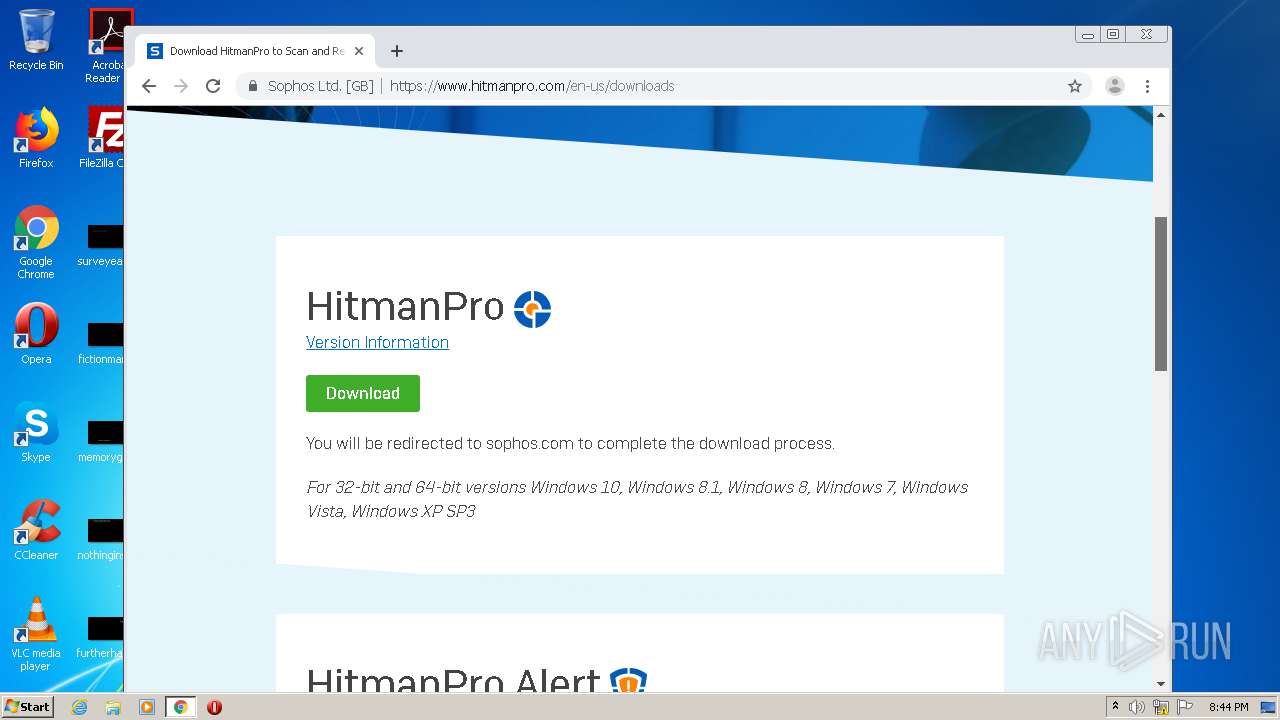Reload the HitmanPro downloads page
The width and height of the screenshot is (1280, 720).
click(x=213, y=86)
